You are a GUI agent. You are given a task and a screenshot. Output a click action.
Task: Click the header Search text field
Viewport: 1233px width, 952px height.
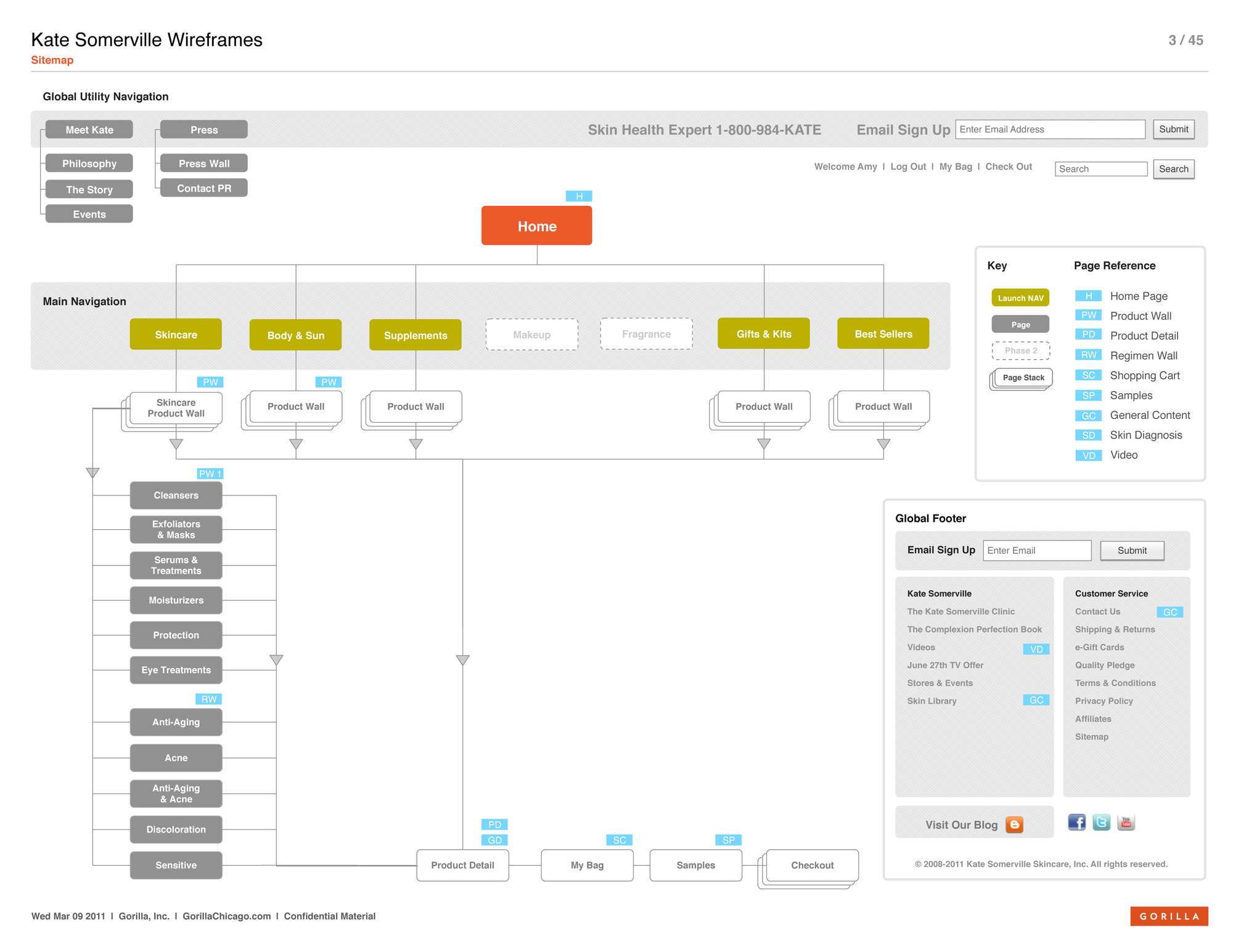1101,169
